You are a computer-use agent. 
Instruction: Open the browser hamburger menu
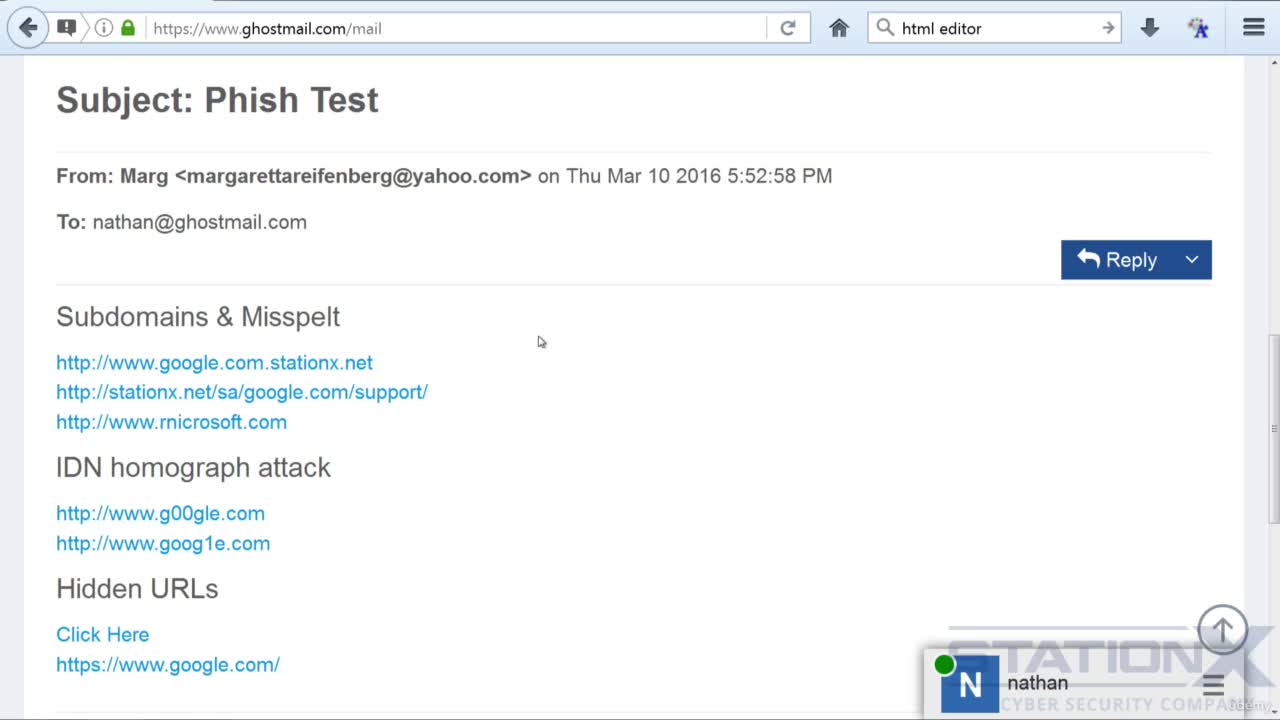point(1254,28)
